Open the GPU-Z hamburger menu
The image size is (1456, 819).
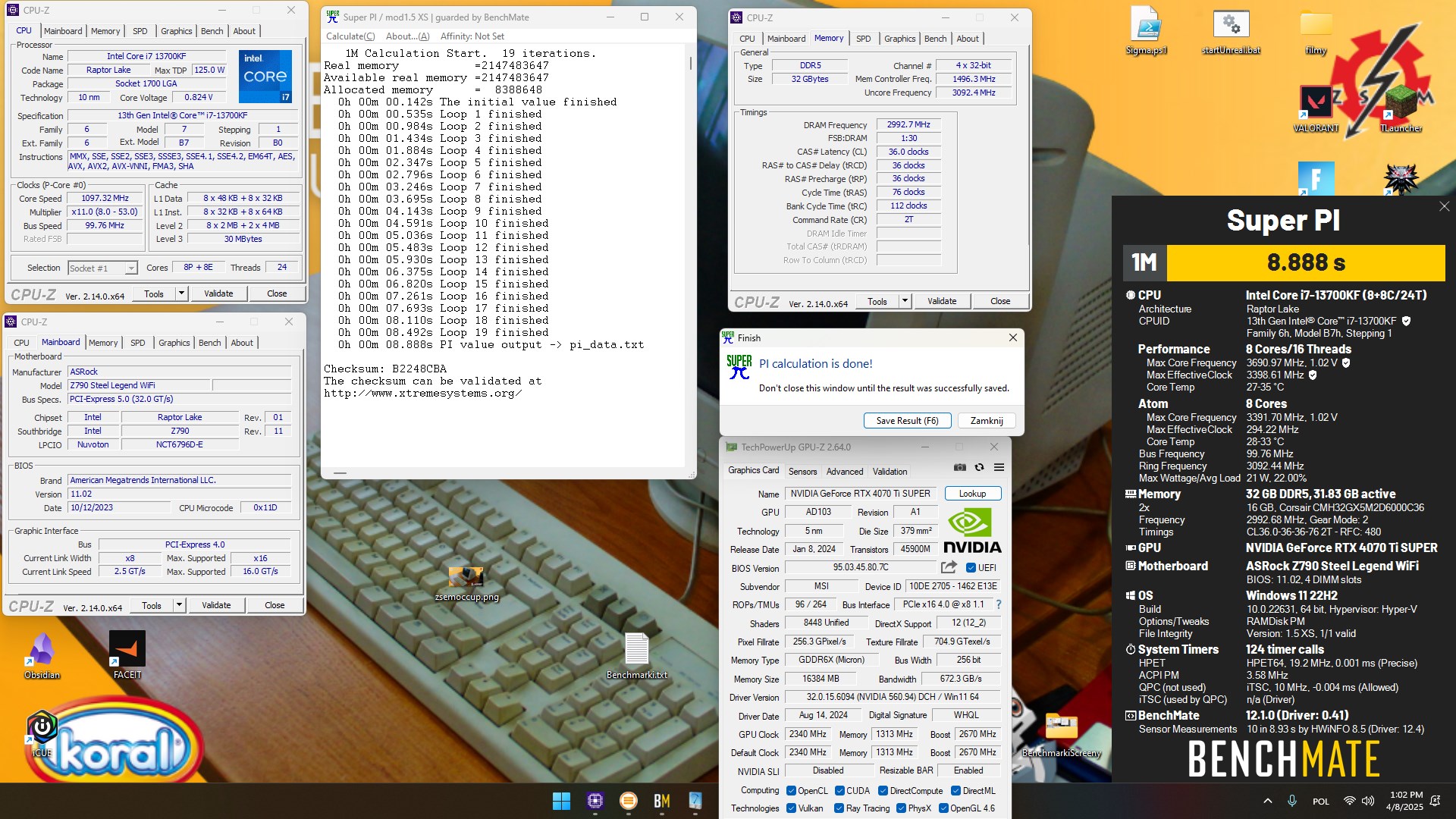999,467
